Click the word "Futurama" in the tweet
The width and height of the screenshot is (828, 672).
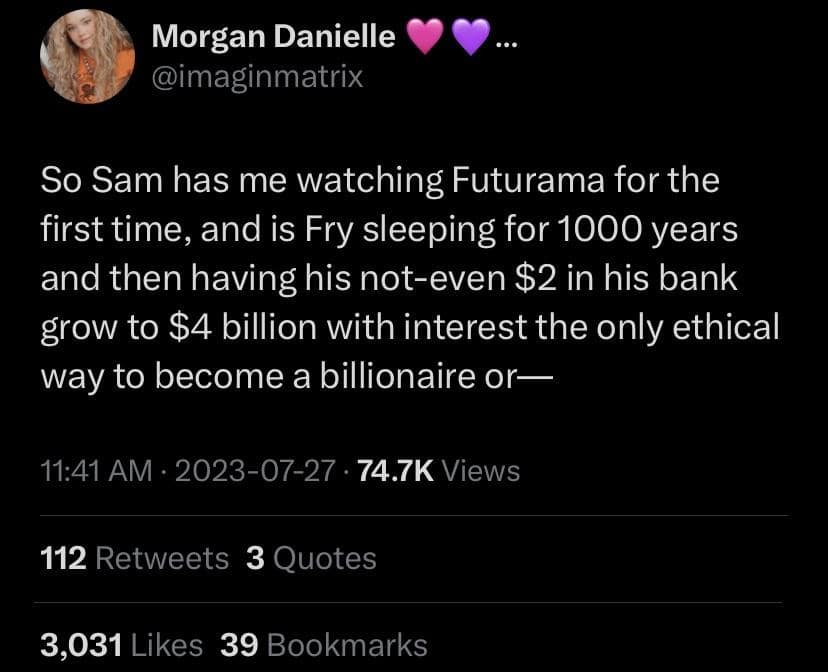click(516, 182)
